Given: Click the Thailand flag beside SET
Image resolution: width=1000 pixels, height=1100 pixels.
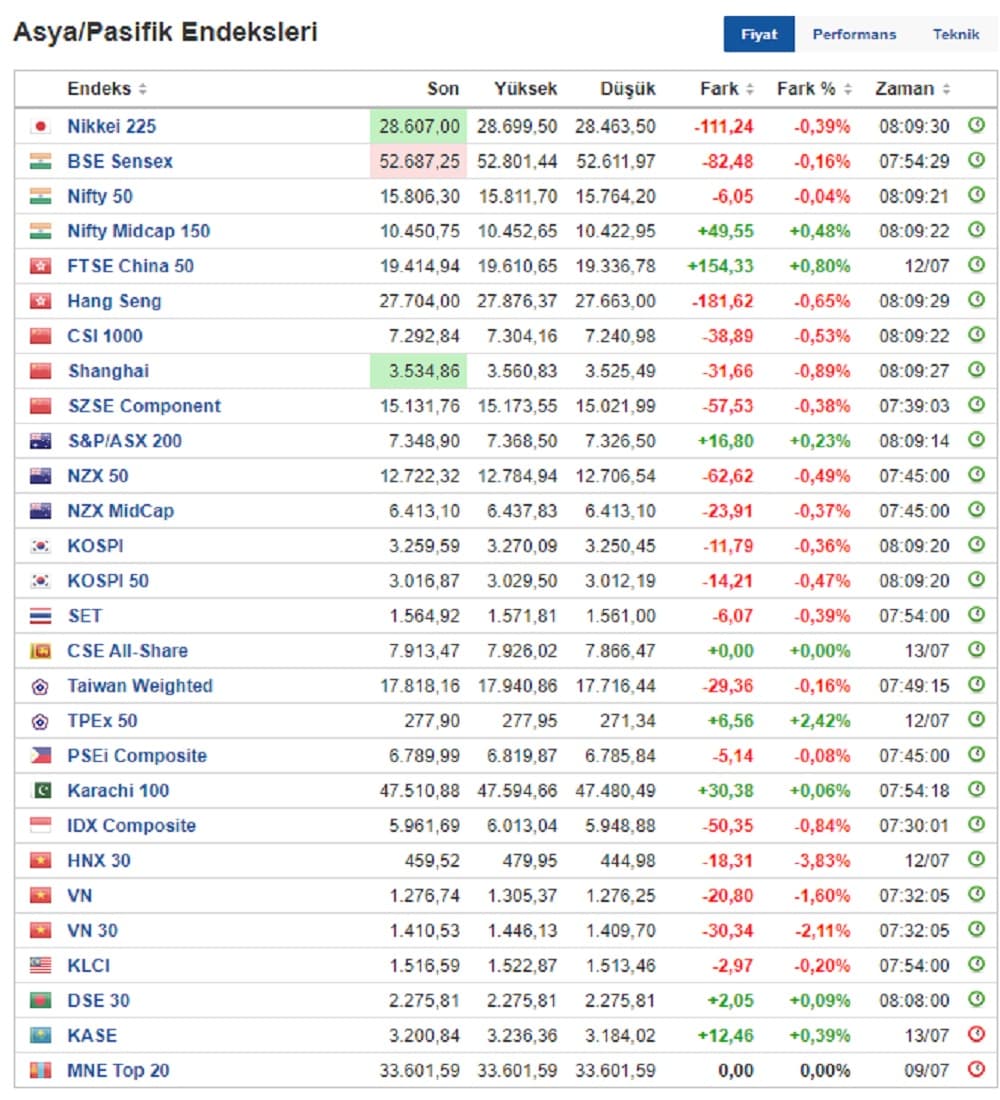Looking at the screenshot, I should pos(41,615).
